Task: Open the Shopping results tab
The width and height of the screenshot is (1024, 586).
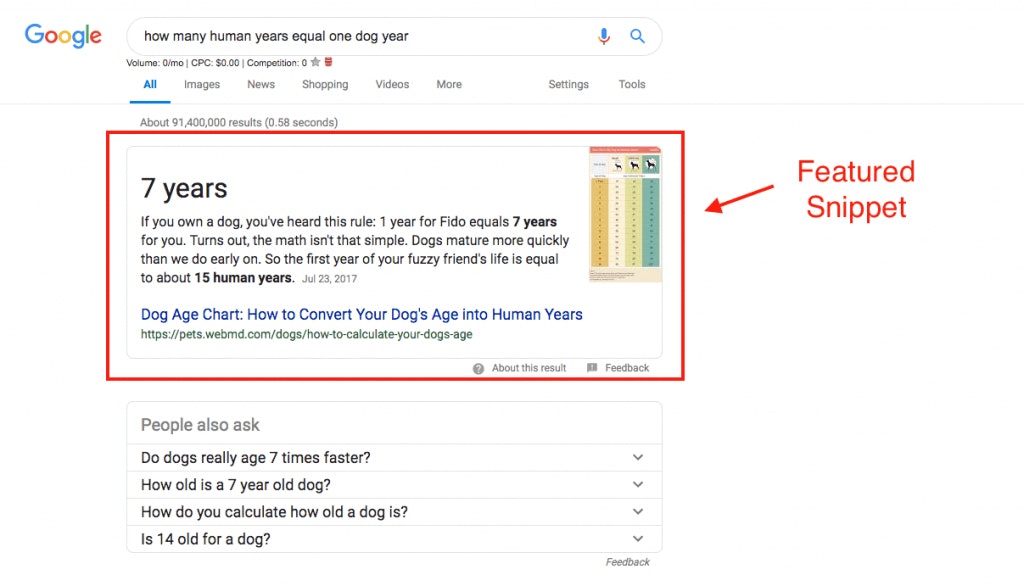Action: tap(325, 85)
